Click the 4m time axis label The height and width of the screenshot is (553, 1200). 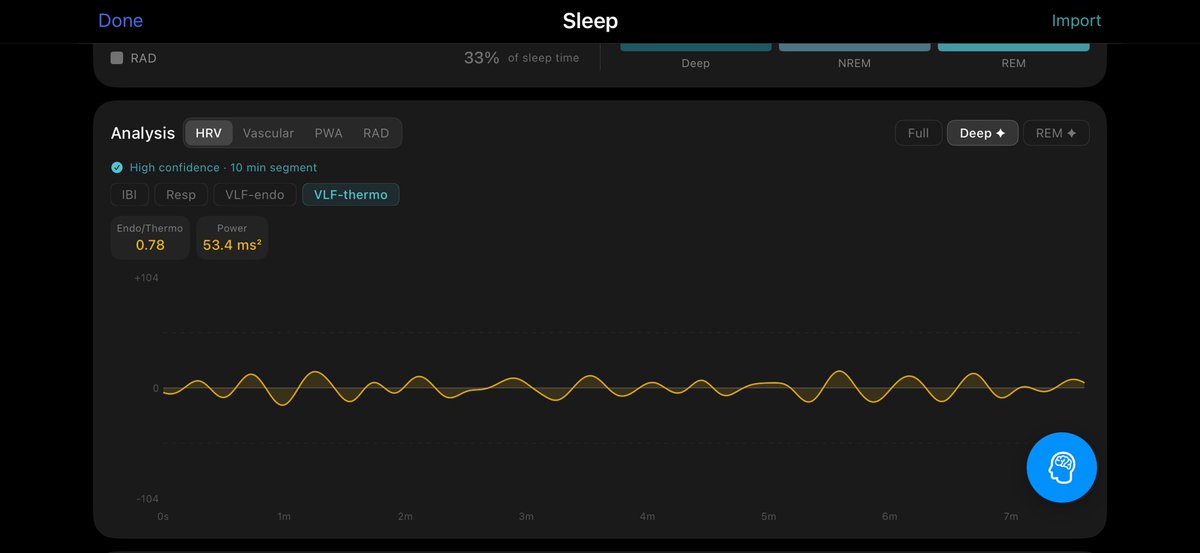point(647,516)
